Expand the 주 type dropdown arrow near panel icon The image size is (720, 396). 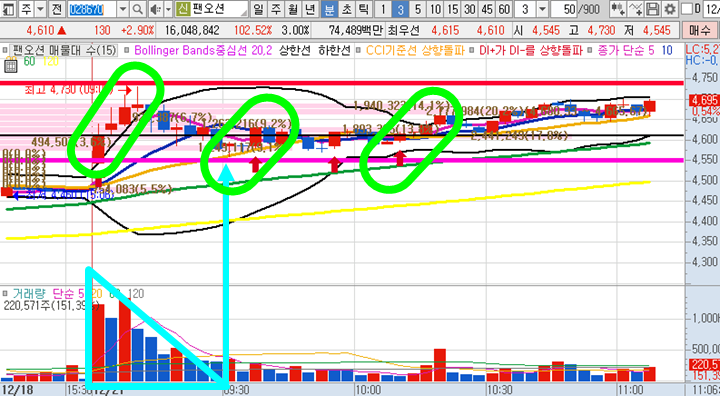pyautogui.click(x=40, y=9)
